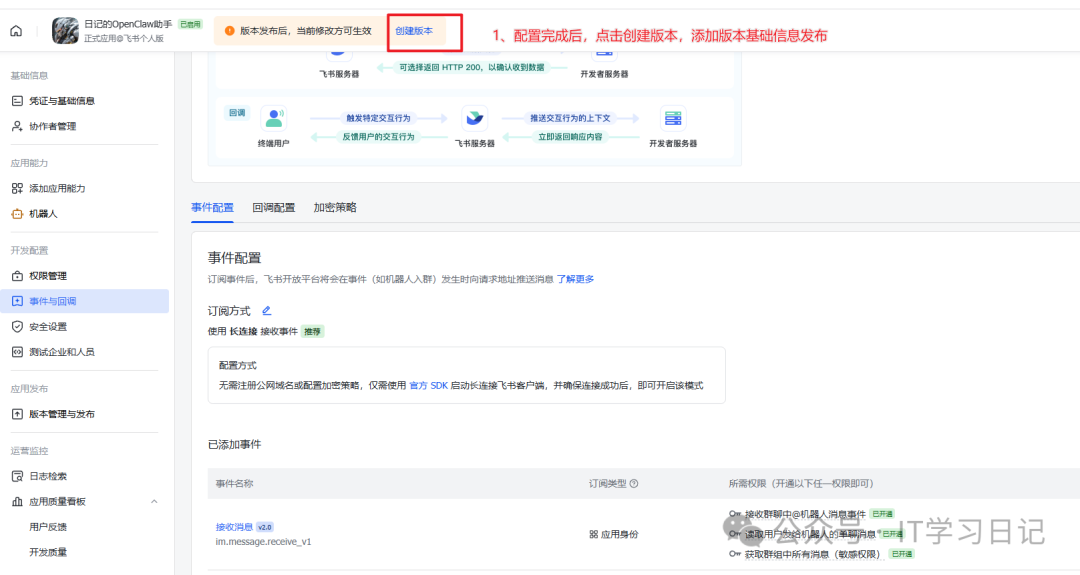The image size is (1080, 575).
Task: Go to the home icon
Action: (16, 31)
